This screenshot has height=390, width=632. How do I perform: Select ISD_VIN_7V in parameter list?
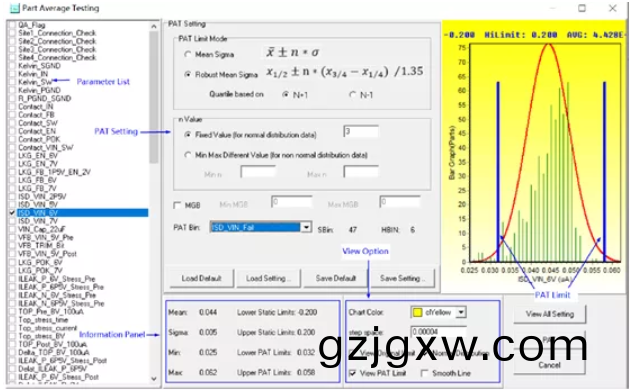coord(38,221)
